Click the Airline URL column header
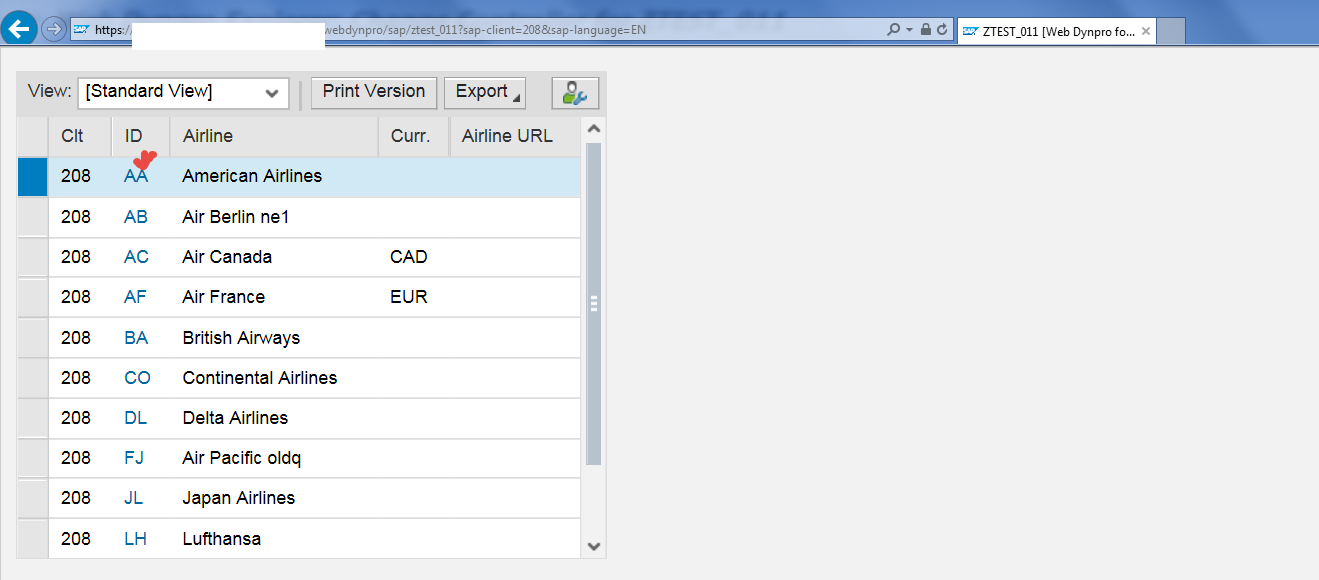The height and width of the screenshot is (580, 1319). tap(514, 137)
